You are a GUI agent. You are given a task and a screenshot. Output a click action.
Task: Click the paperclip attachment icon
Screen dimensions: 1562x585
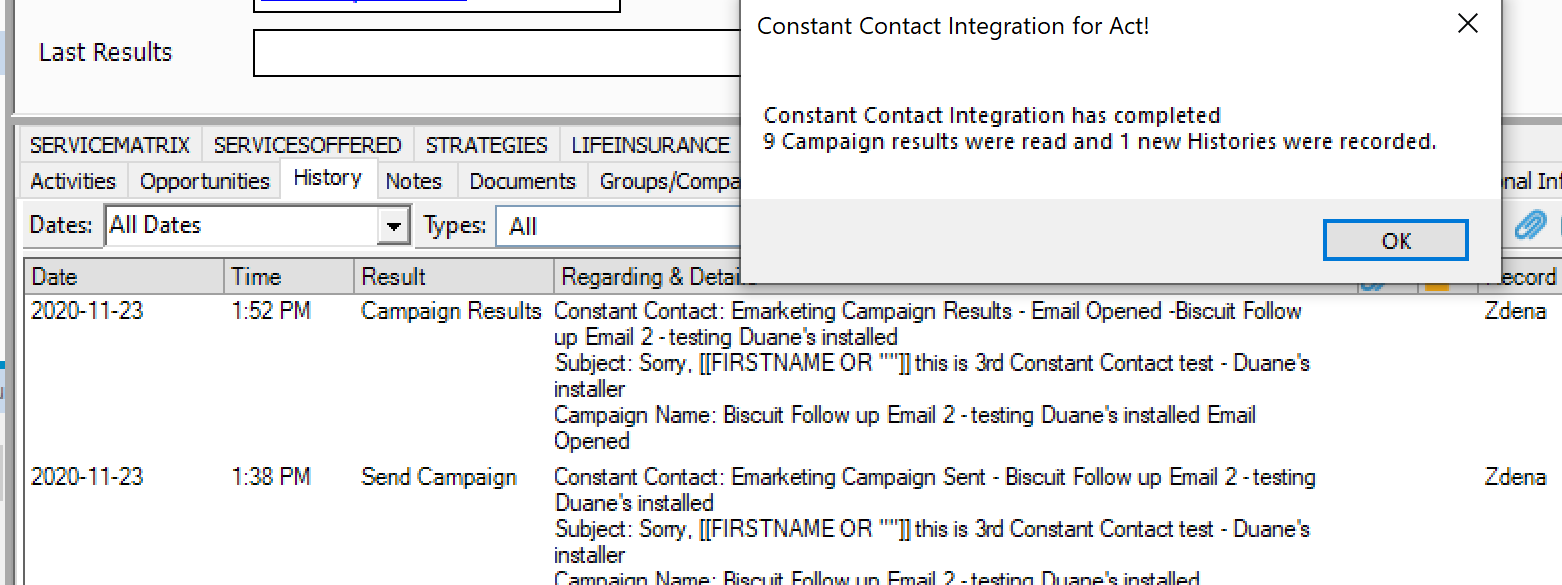(x=1529, y=225)
